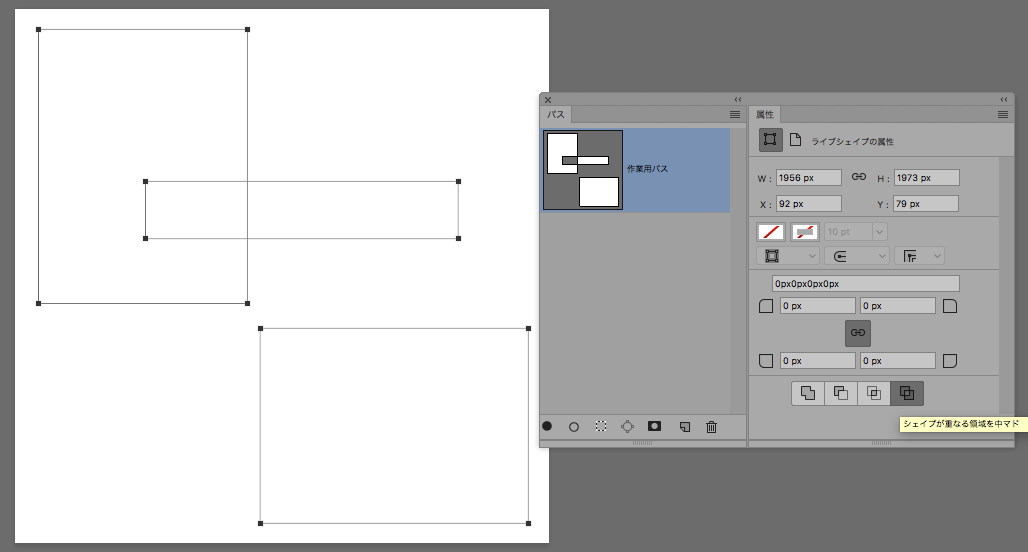Click top-left anchor of tall rectangle
The image size is (1028, 552).
pyautogui.click(x=39, y=30)
